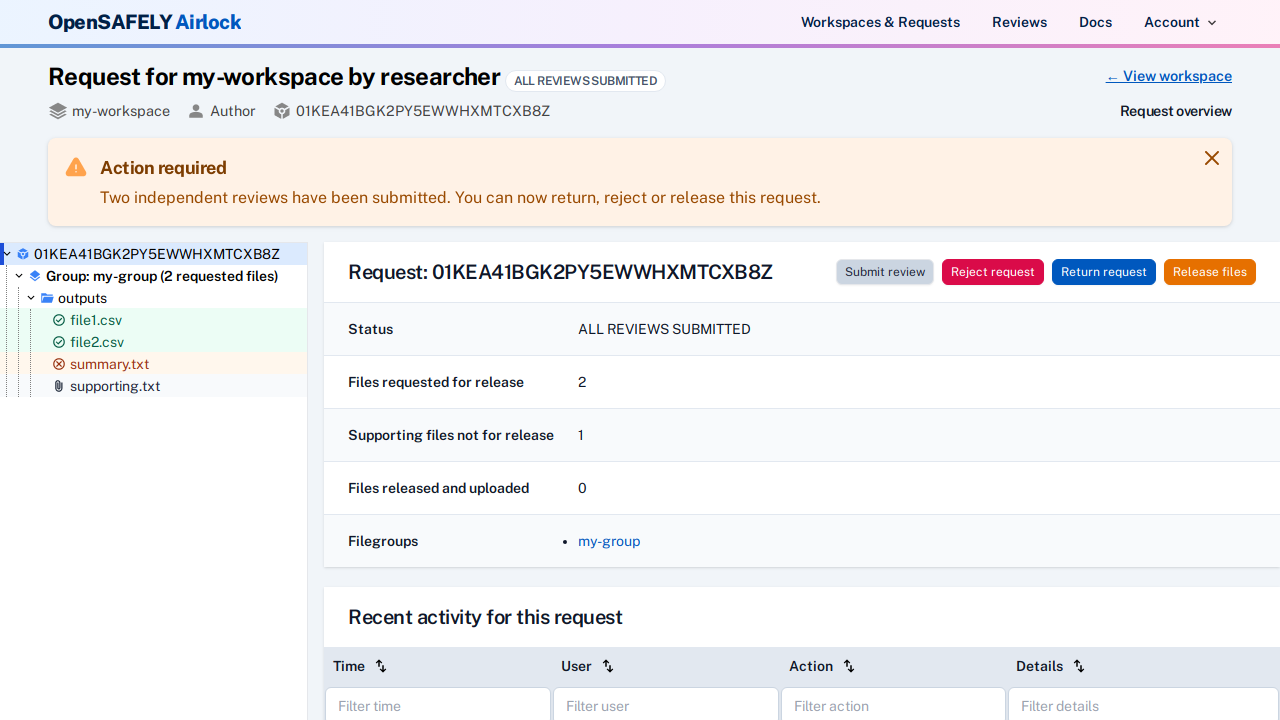
Task: Click the Time column sort icon
Action: 380,666
